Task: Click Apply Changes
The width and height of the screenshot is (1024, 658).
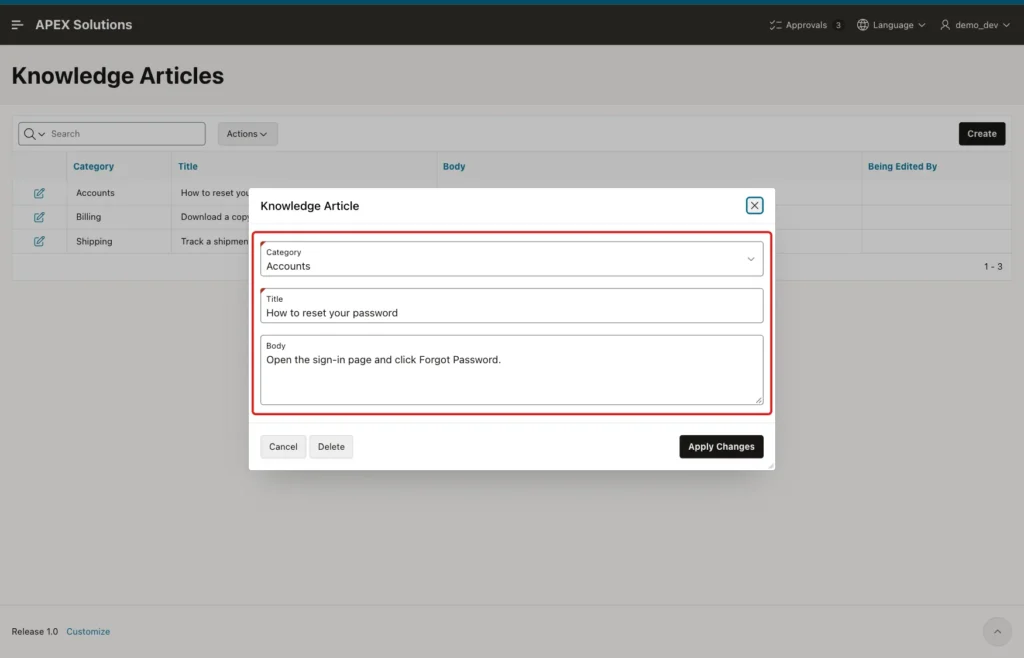Action: click(x=721, y=446)
